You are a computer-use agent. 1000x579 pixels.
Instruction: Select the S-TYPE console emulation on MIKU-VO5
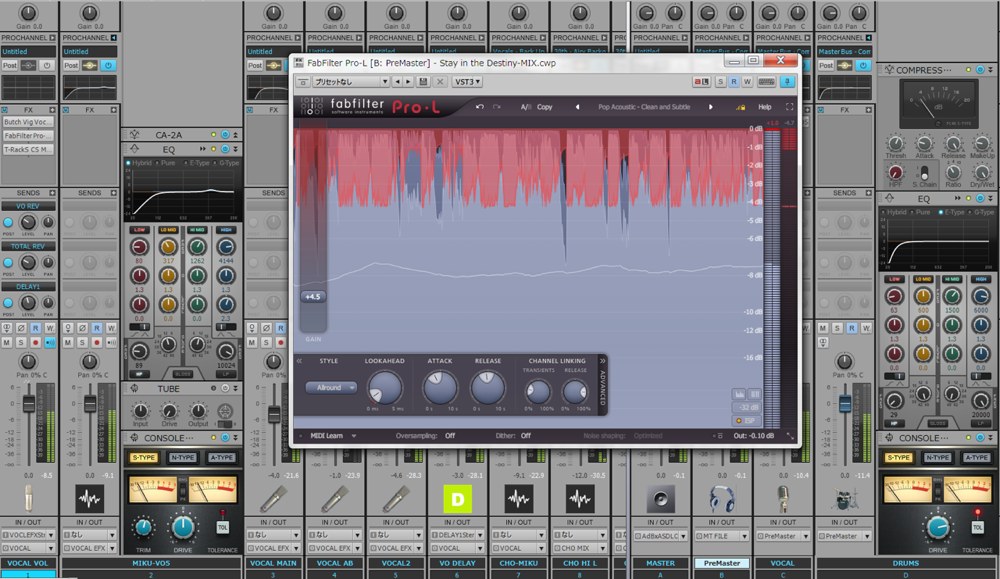pos(143,458)
